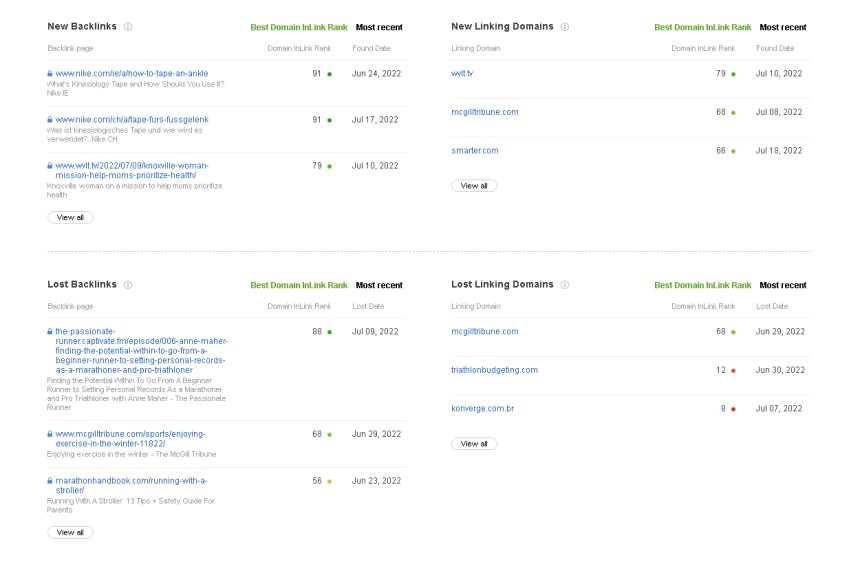This screenshot has height=562, width=860.
Task: Sort Lost Linking Domains by Most recent
Action: (x=783, y=285)
